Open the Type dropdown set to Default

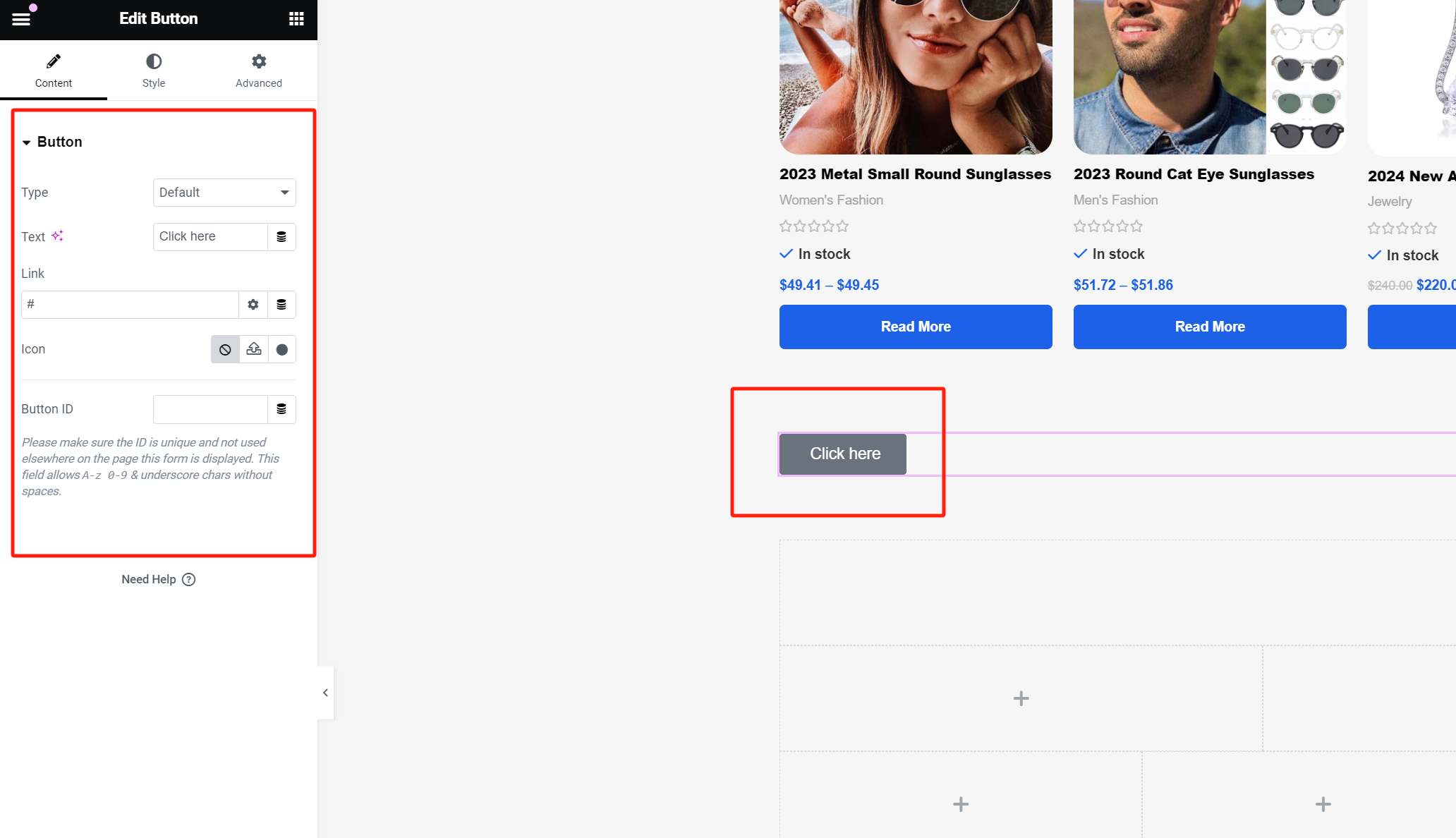pos(224,193)
